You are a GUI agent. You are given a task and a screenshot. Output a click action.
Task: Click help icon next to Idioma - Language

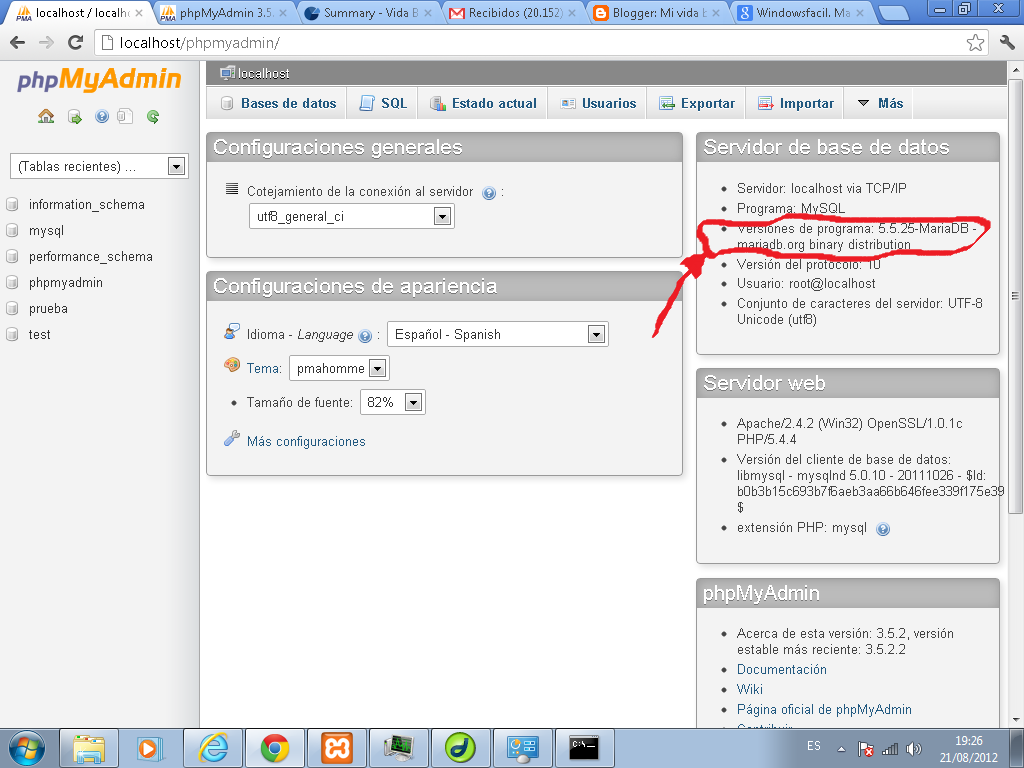pyautogui.click(x=365, y=336)
